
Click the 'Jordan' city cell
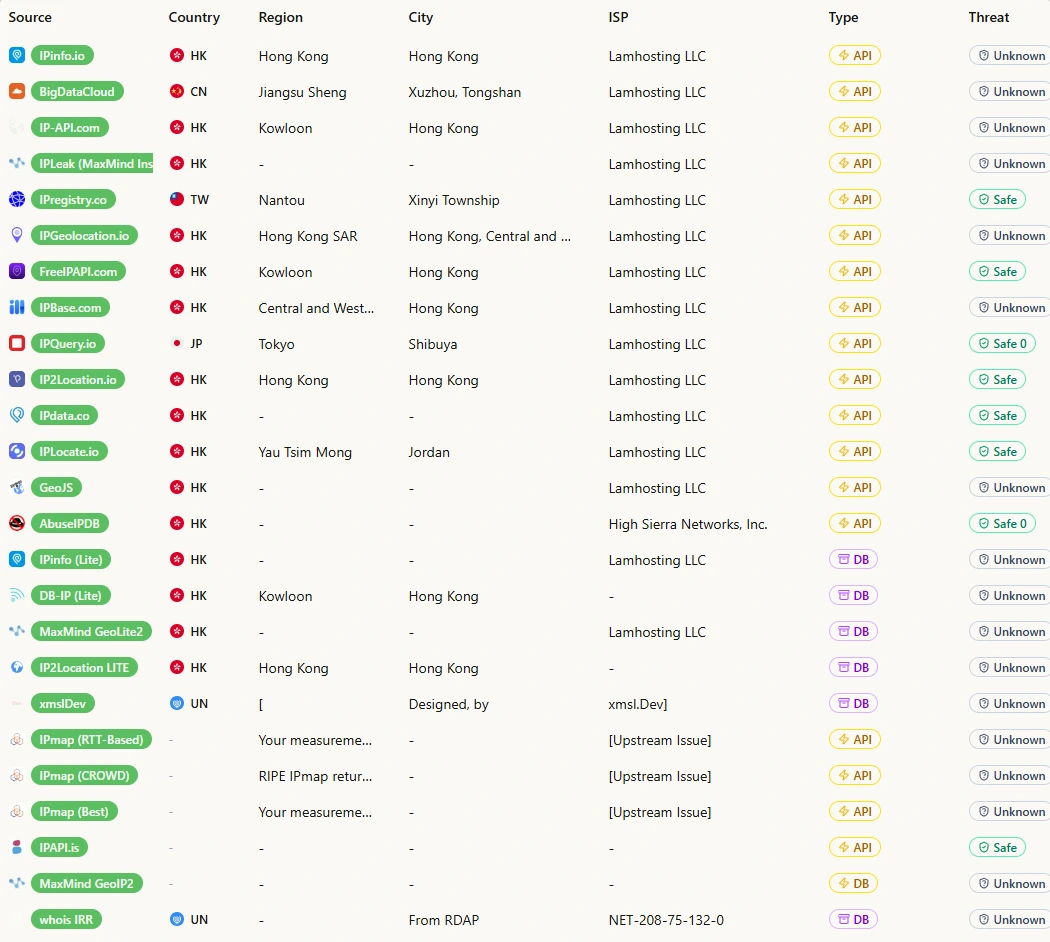coord(429,453)
